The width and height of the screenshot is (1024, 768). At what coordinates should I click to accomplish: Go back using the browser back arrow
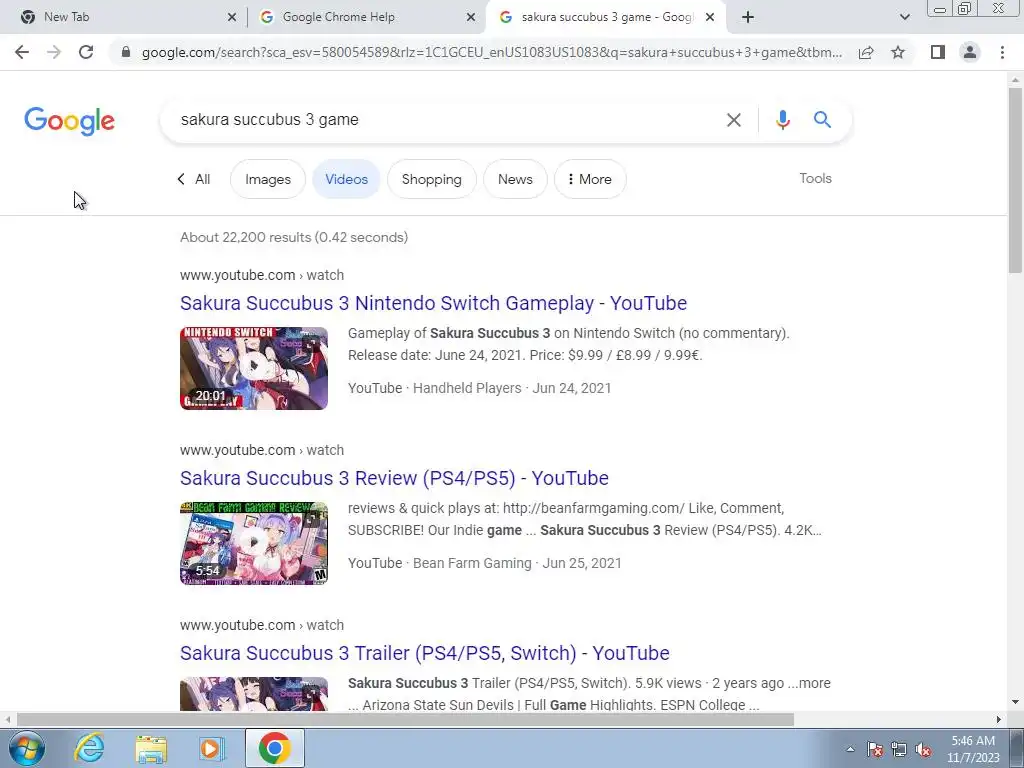pos(22,52)
